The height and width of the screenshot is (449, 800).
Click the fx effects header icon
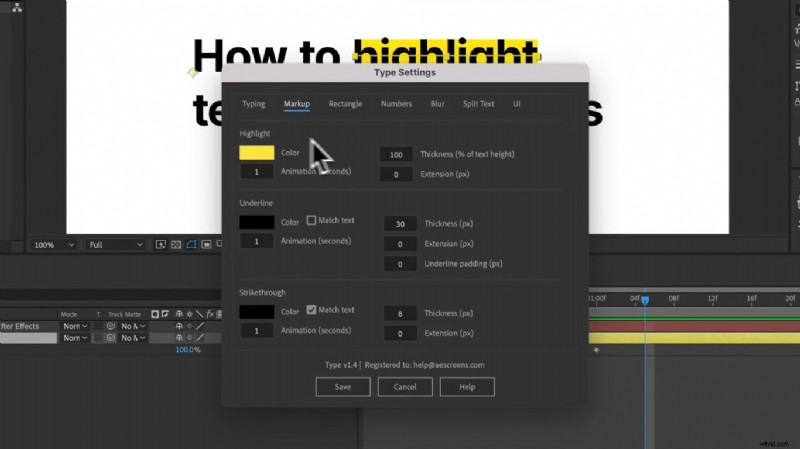(x=210, y=314)
